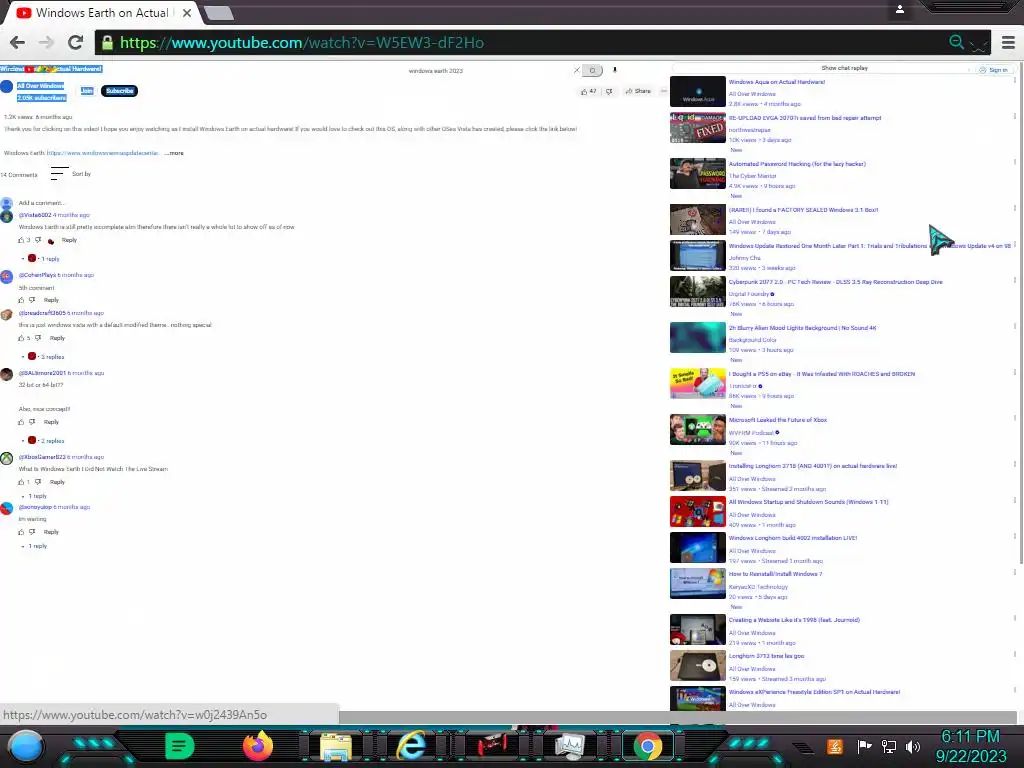Open options for Windows Aqua video

tap(1014, 80)
